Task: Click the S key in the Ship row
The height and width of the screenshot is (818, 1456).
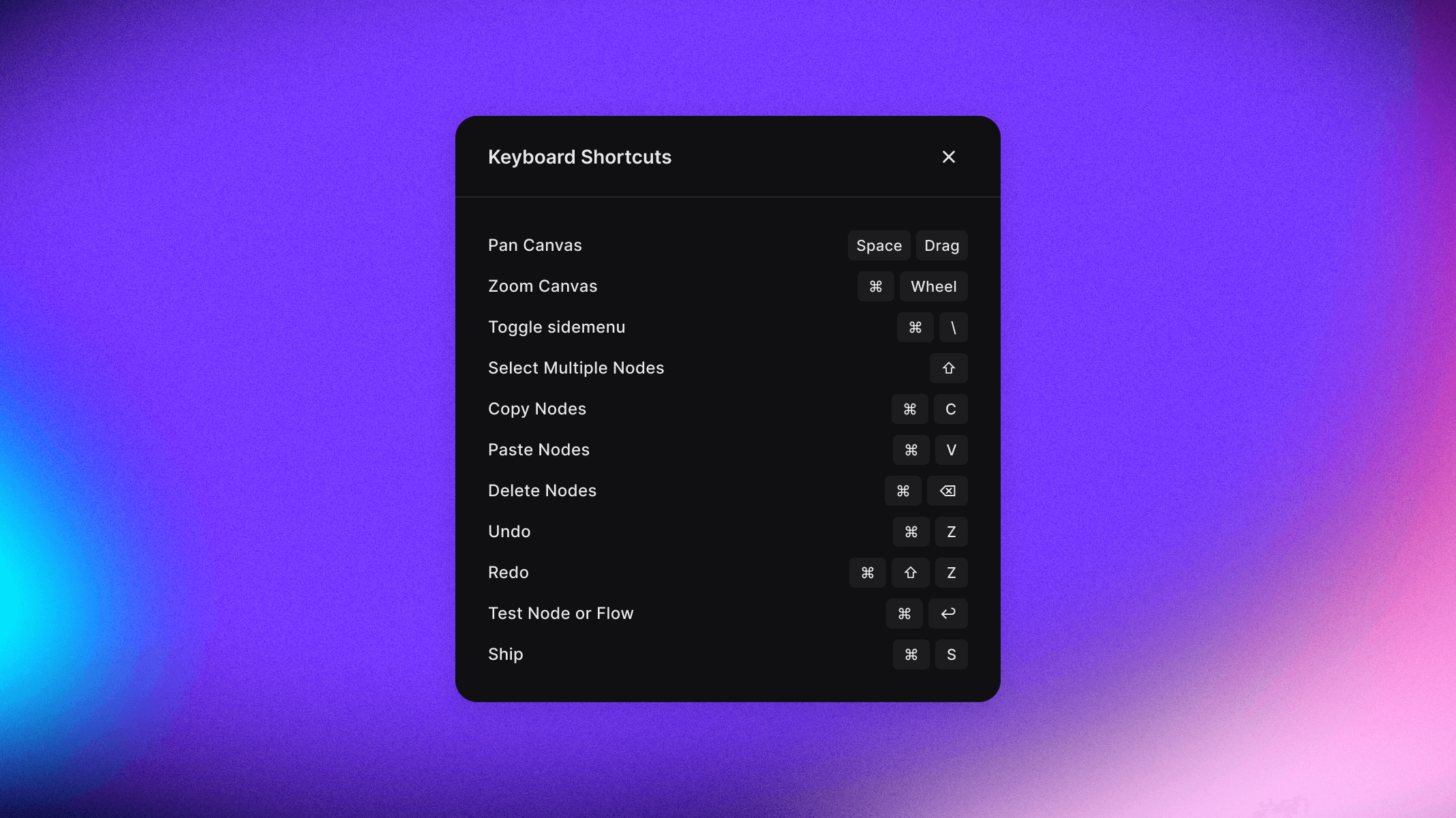Action: (951, 654)
